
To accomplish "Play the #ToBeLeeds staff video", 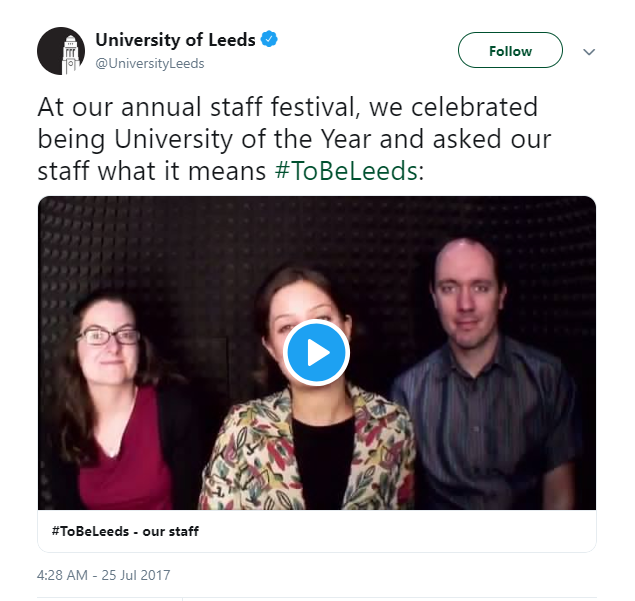I will 316,352.
